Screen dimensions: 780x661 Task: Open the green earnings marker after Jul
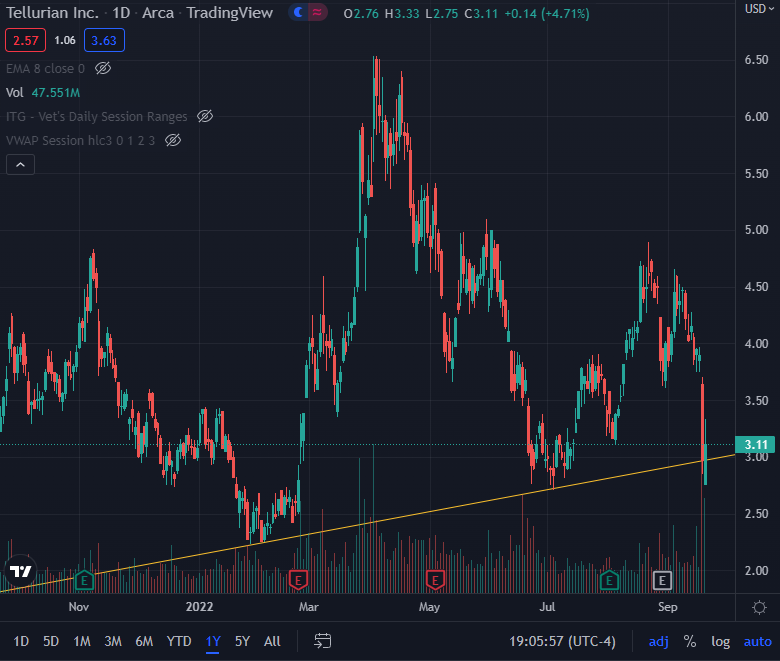click(x=609, y=580)
